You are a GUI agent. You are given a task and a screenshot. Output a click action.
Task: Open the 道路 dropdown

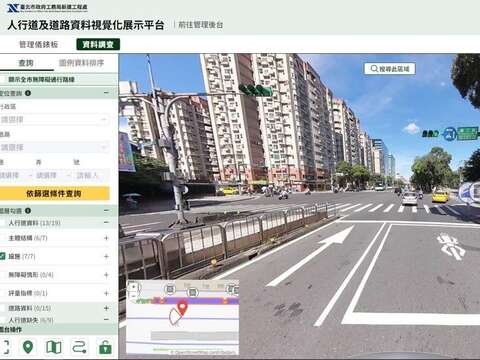coord(54,147)
